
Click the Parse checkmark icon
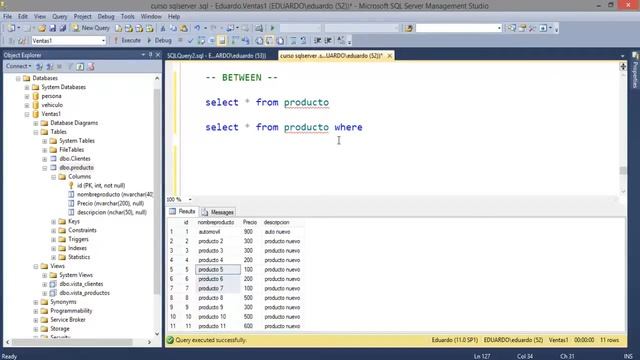[191, 40]
